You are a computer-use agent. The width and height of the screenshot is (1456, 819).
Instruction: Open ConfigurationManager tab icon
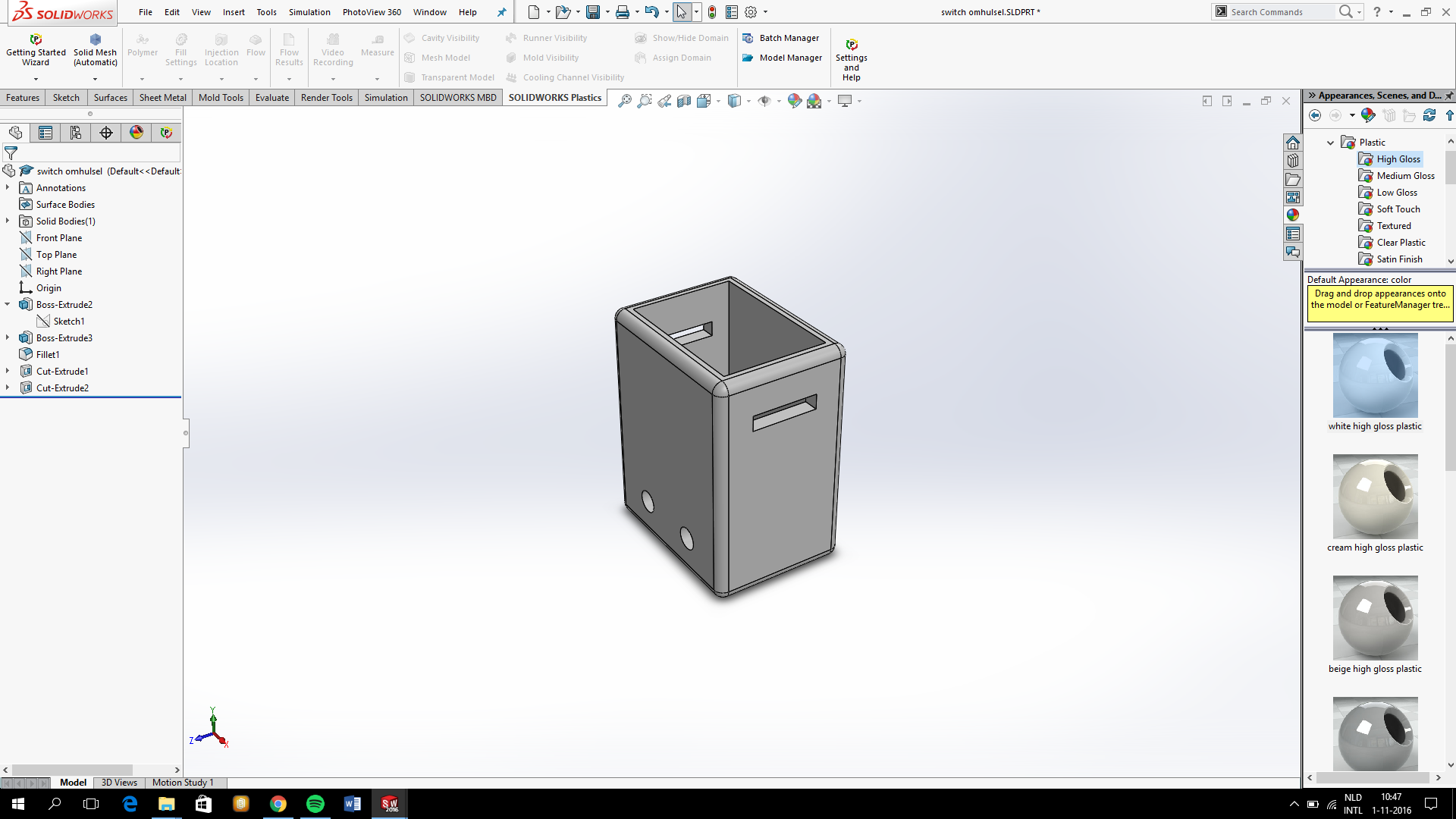point(76,133)
